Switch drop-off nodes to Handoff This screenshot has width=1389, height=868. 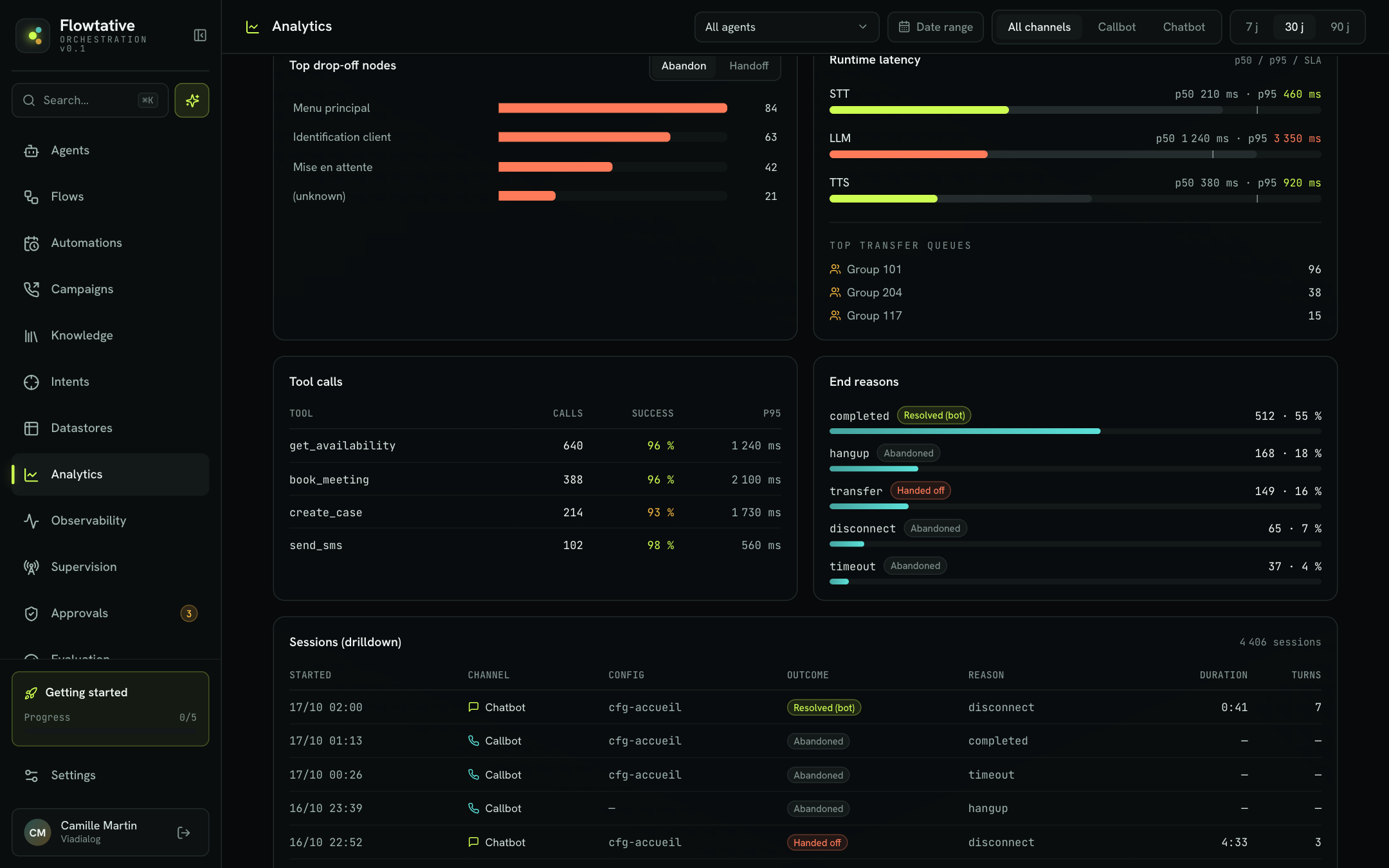(x=749, y=66)
